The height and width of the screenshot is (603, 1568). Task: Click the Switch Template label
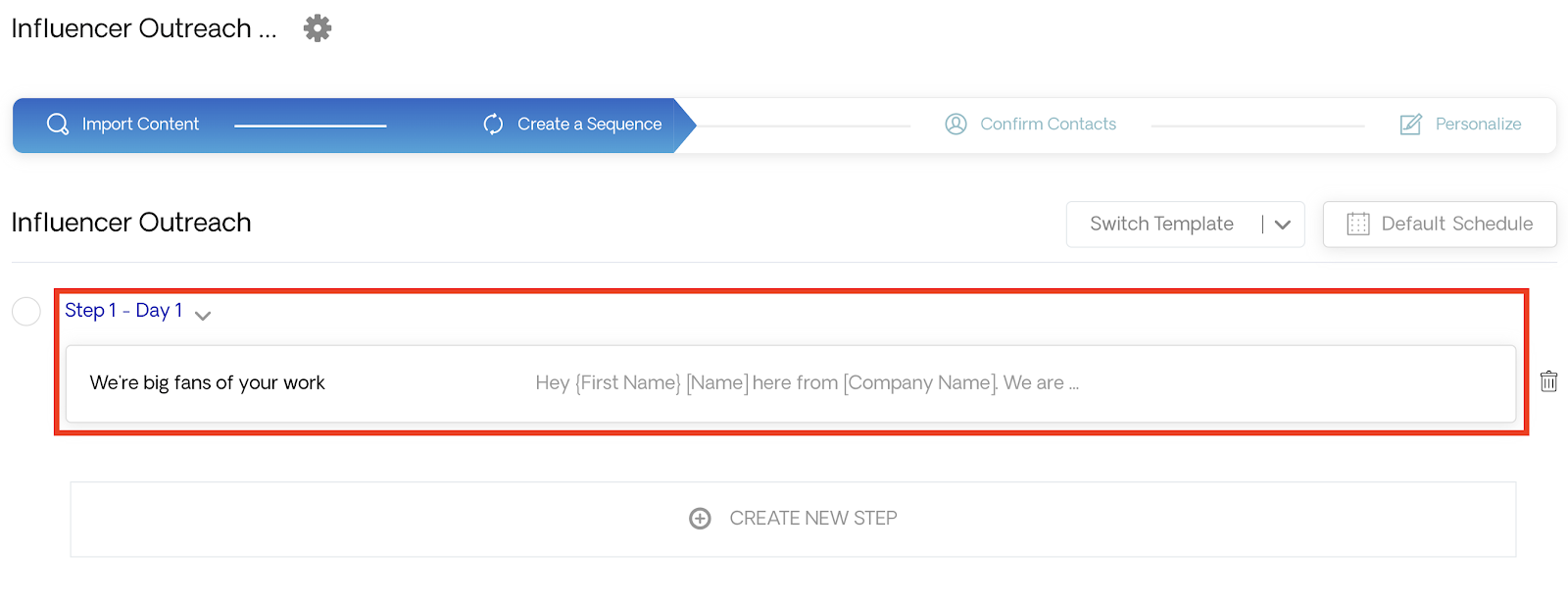pyautogui.click(x=1161, y=225)
